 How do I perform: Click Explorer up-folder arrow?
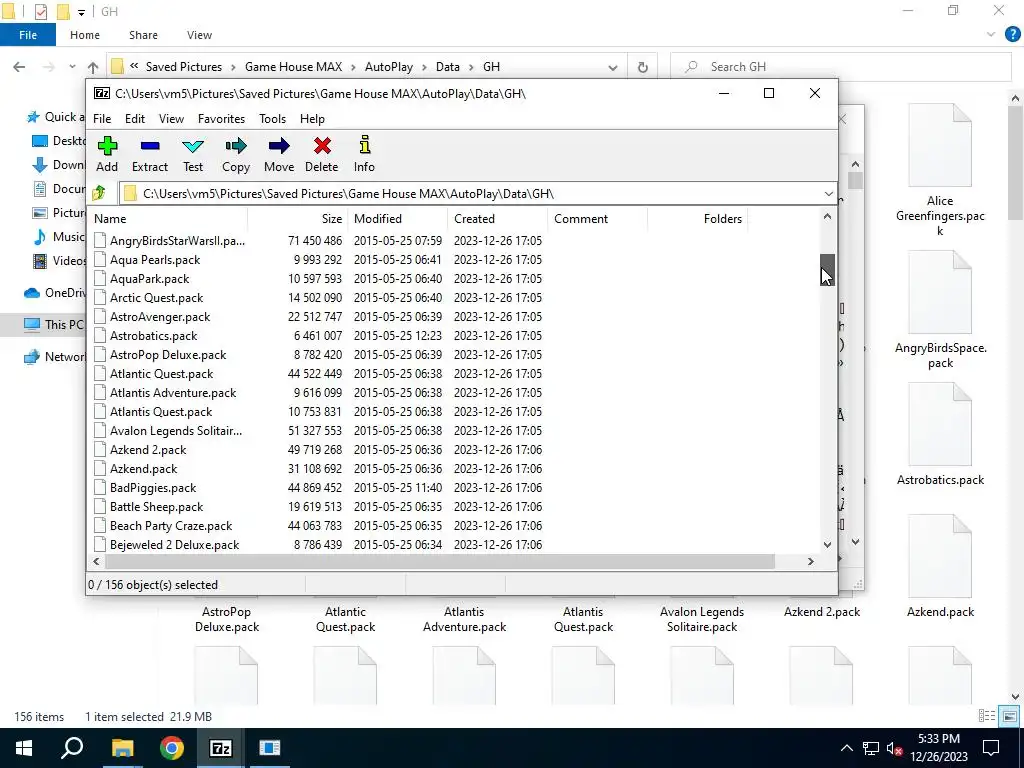[93, 67]
